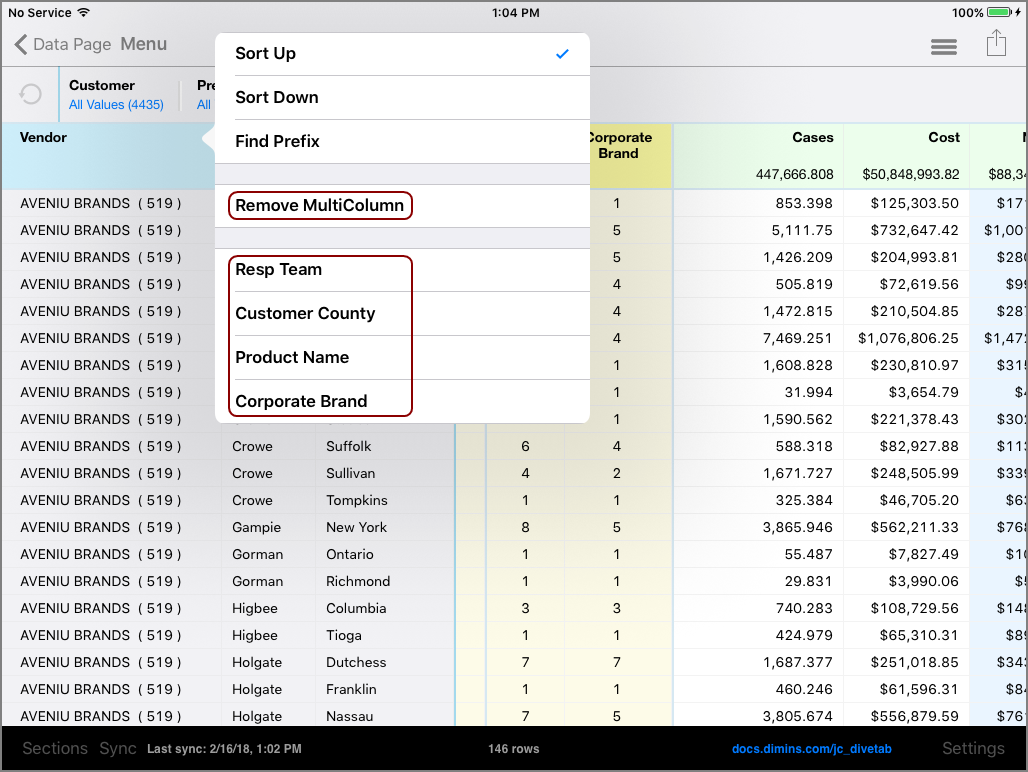
Task: Toggle Customer County column option
Action: click(320, 314)
